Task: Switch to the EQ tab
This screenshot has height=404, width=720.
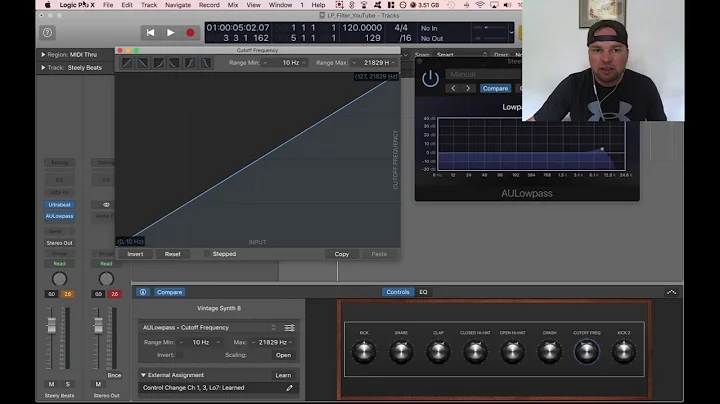Action: (x=423, y=292)
